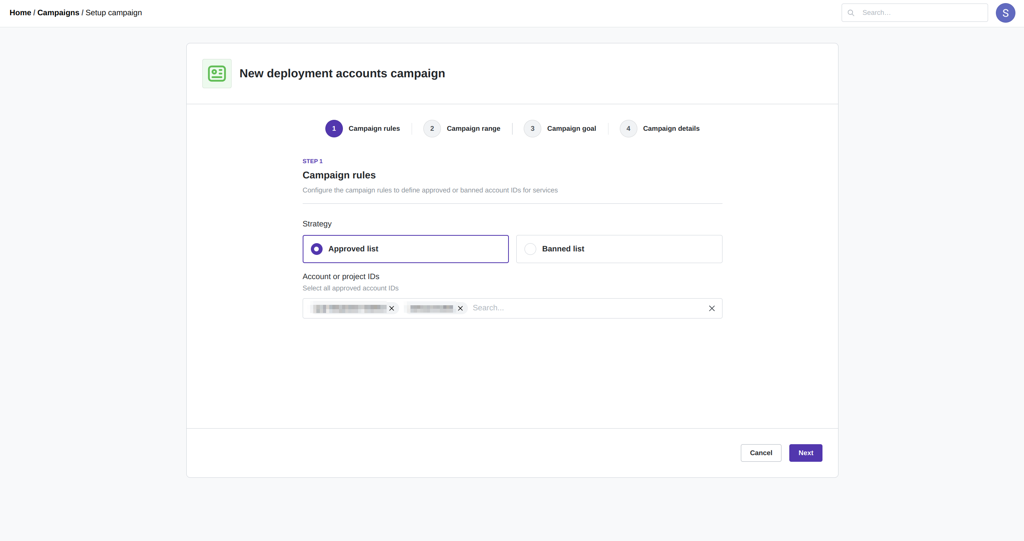1024x541 pixels.
Task: Remove the second selected account ID chip
Action: point(460,309)
